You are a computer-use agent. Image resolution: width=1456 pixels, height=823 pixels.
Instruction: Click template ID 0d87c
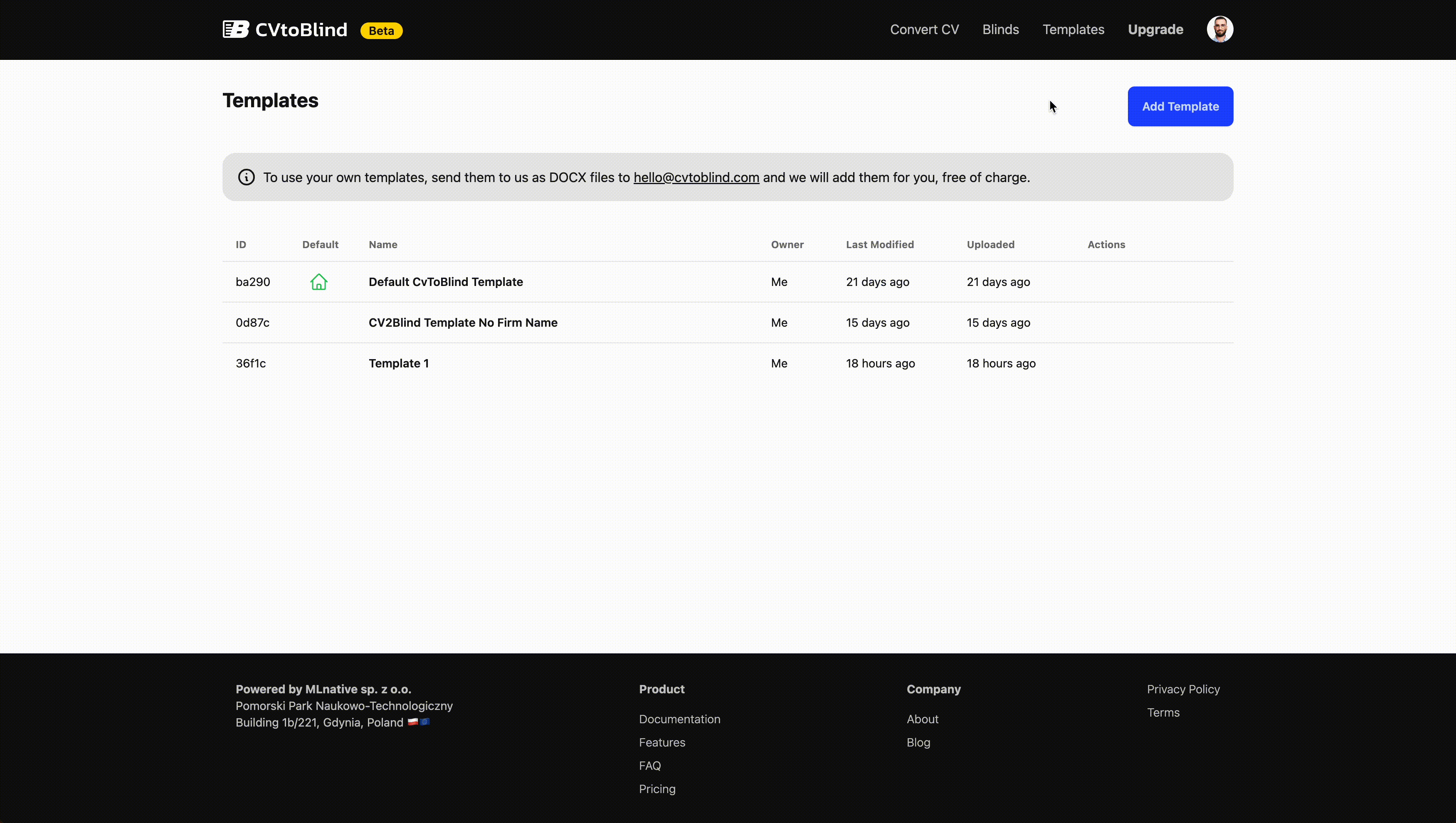coord(253,322)
